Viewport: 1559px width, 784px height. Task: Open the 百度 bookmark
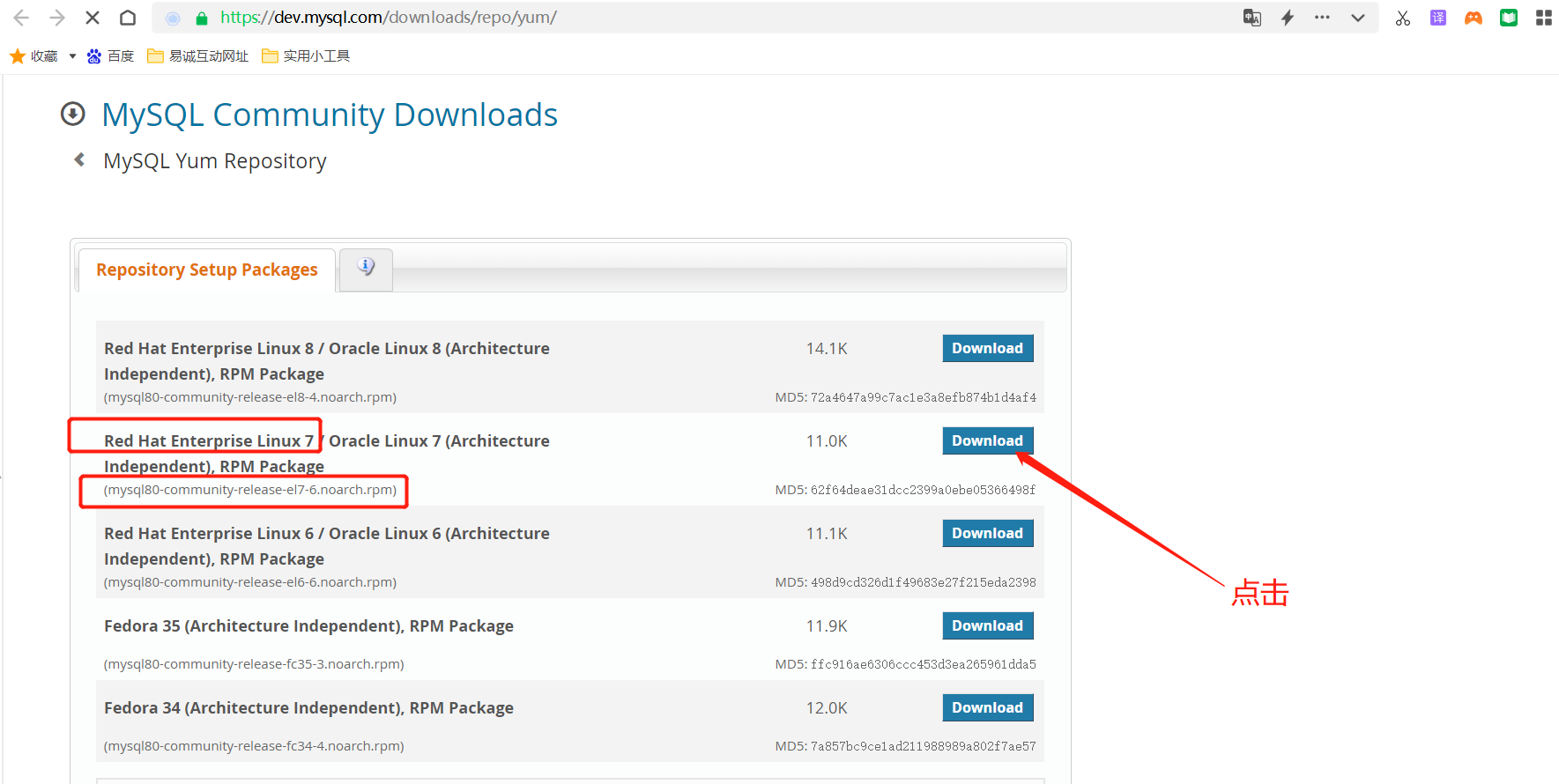click(111, 56)
